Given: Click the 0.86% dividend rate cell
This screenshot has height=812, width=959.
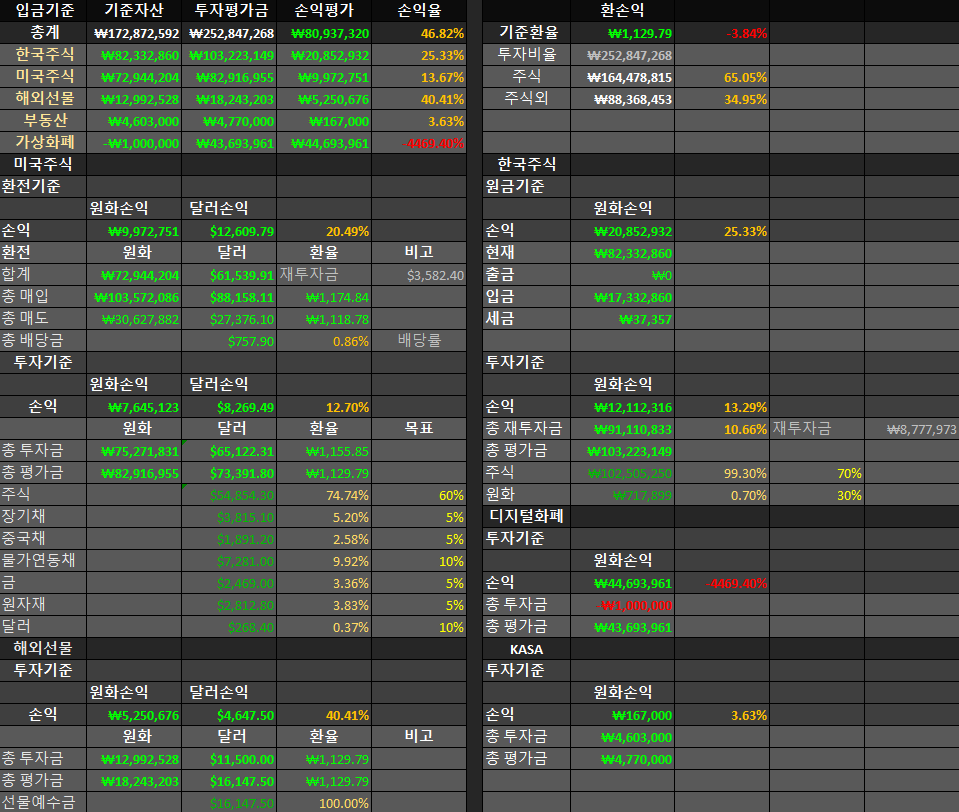Looking at the screenshot, I should (324, 341).
